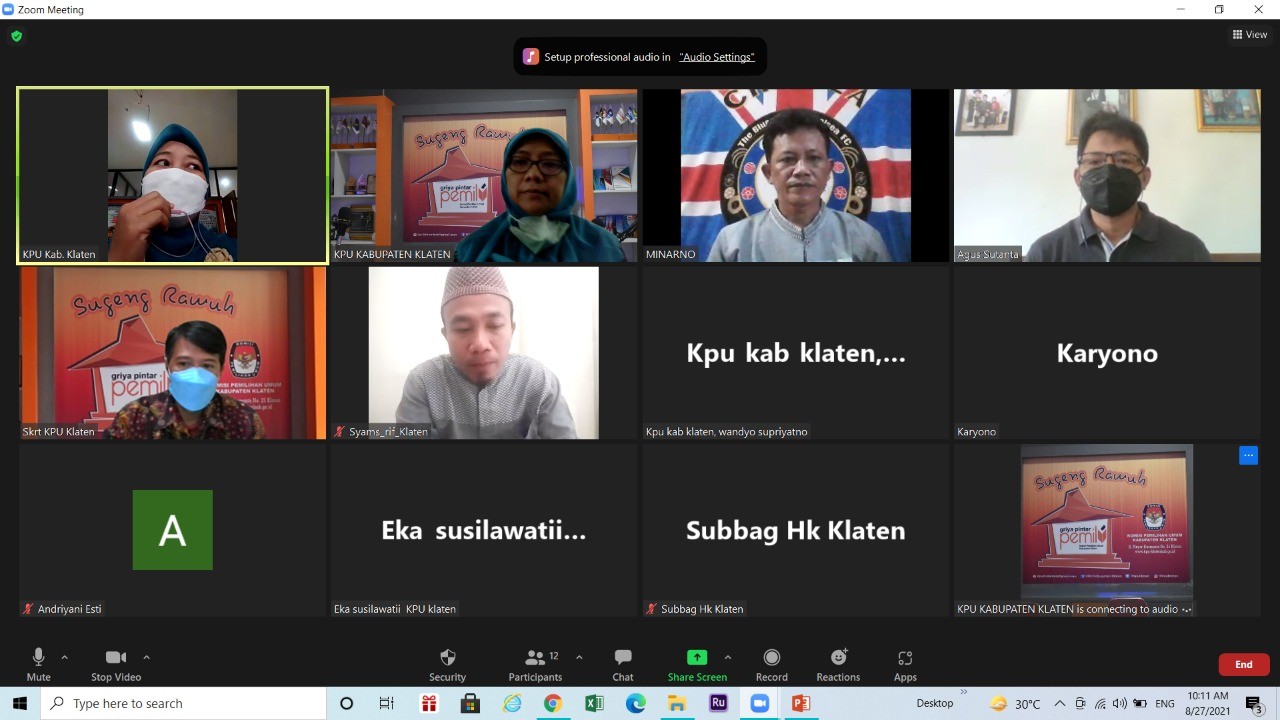Expand share options arrow beside Share Screen

pos(727,657)
